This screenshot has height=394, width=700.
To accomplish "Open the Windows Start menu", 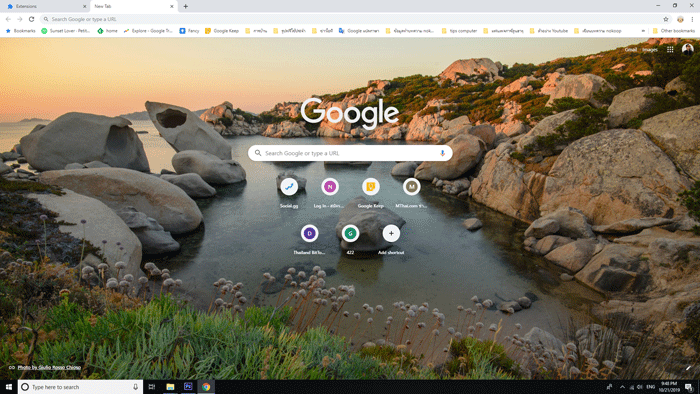I will pyautogui.click(x=8, y=387).
